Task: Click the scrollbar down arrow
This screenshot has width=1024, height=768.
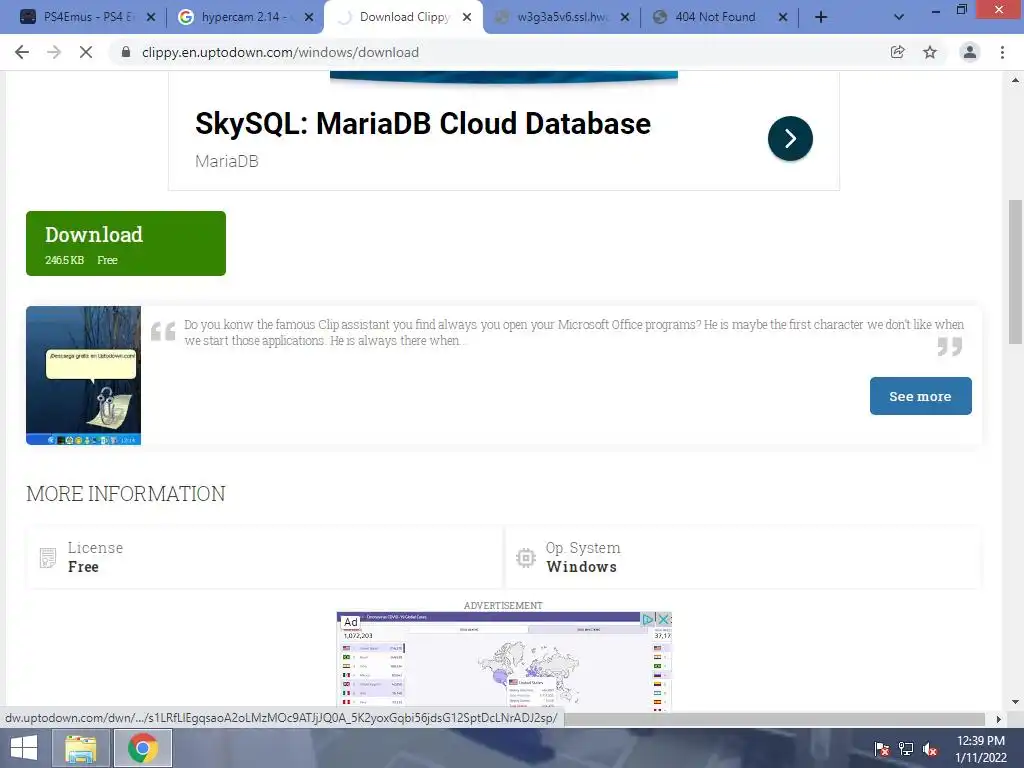Action: [x=1015, y=702]
